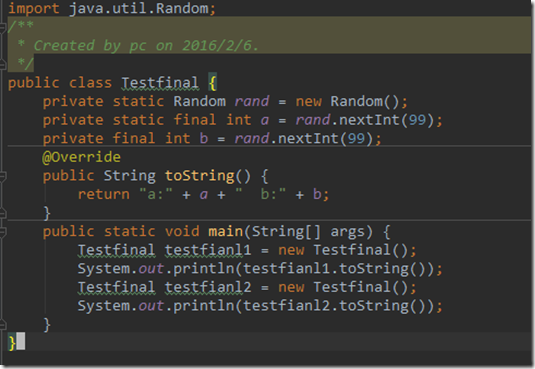Screen dimensions: 535x369
Task: Click the void keyword in the main signature
Action: (x=182, y=231)
